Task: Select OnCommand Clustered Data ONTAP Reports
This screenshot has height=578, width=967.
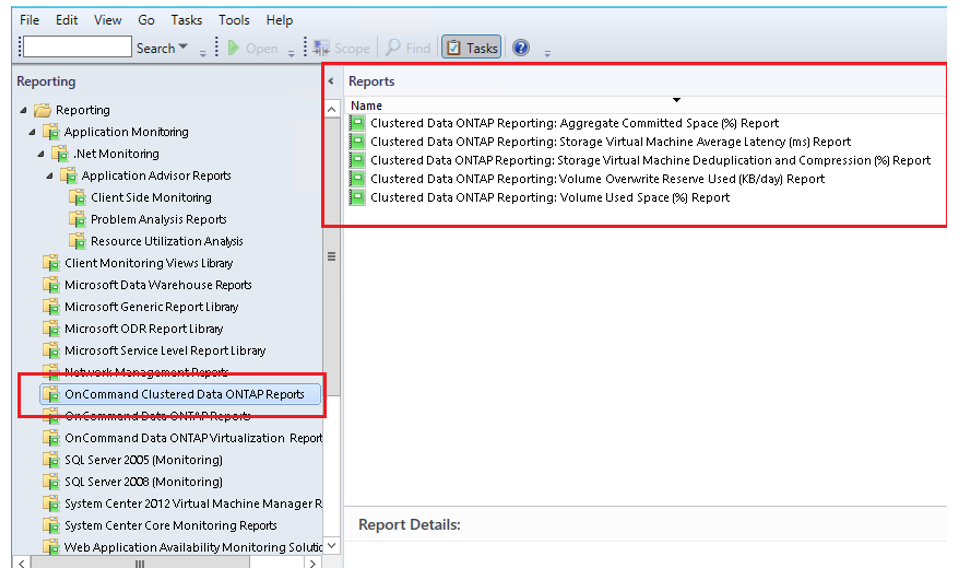Action: (184, 394)
